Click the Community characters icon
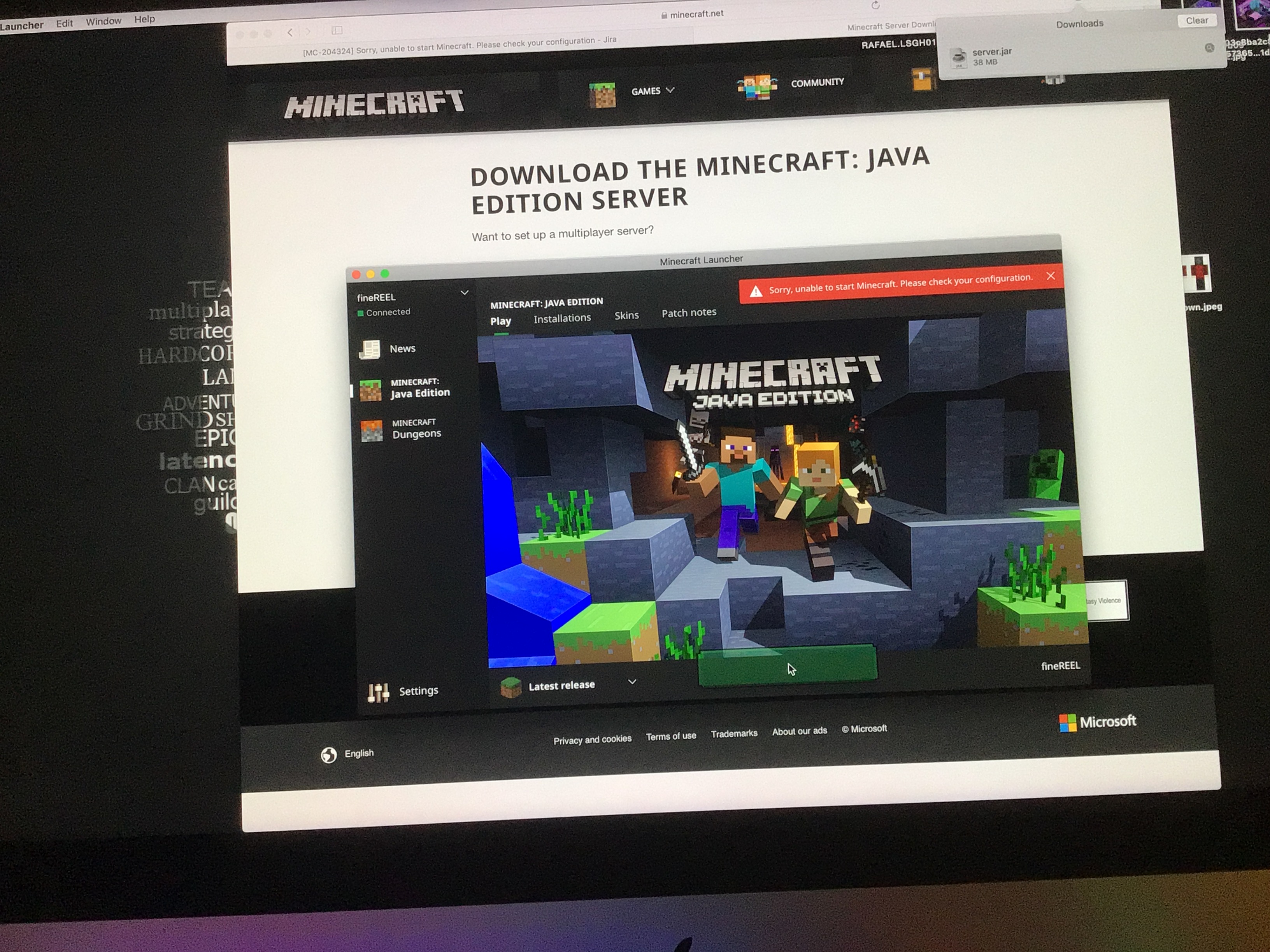Image resolution: width=1270 pixels, height=952 pixels. tap(757, 87)
